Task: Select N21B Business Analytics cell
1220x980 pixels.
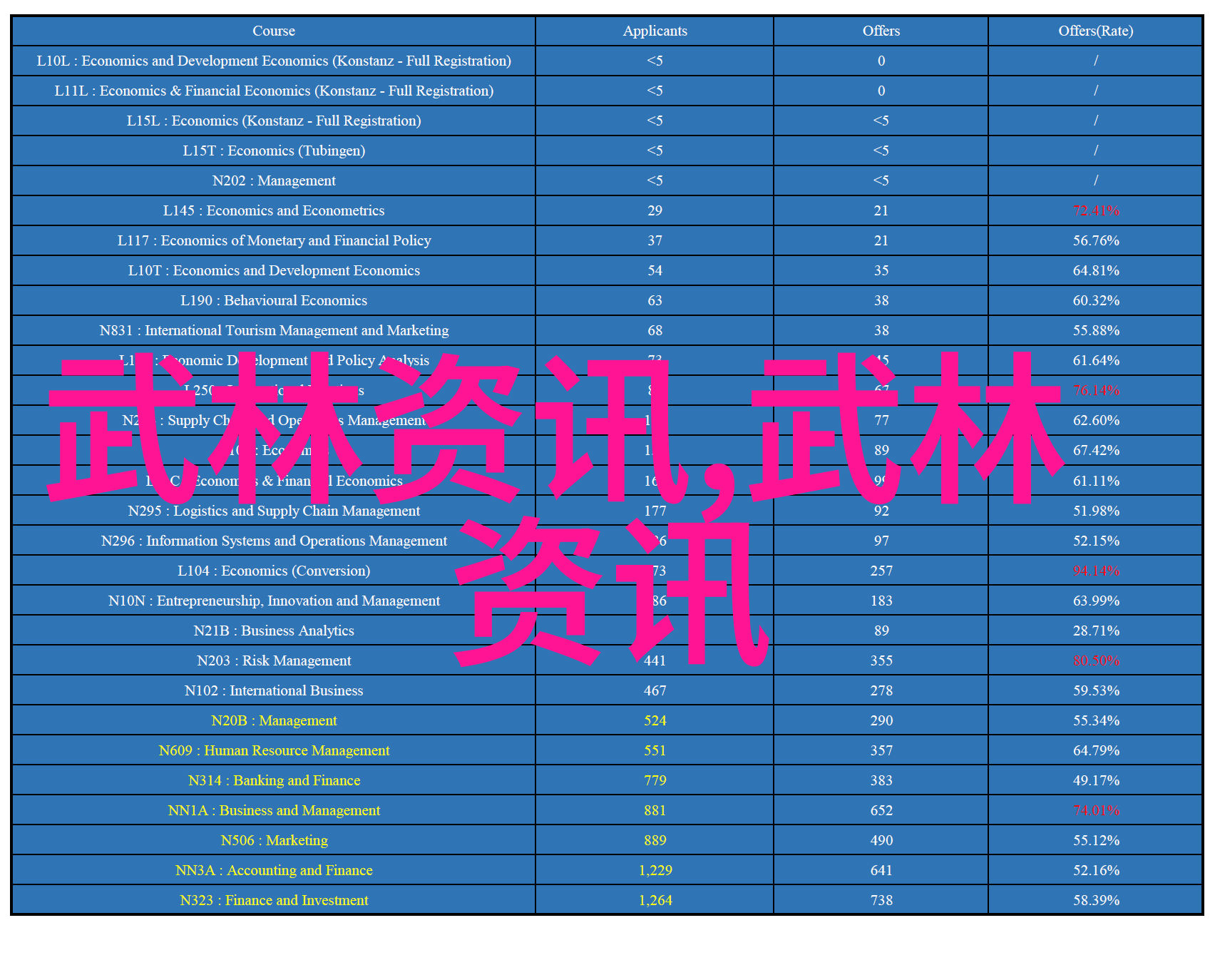Action: click(274, 631)
